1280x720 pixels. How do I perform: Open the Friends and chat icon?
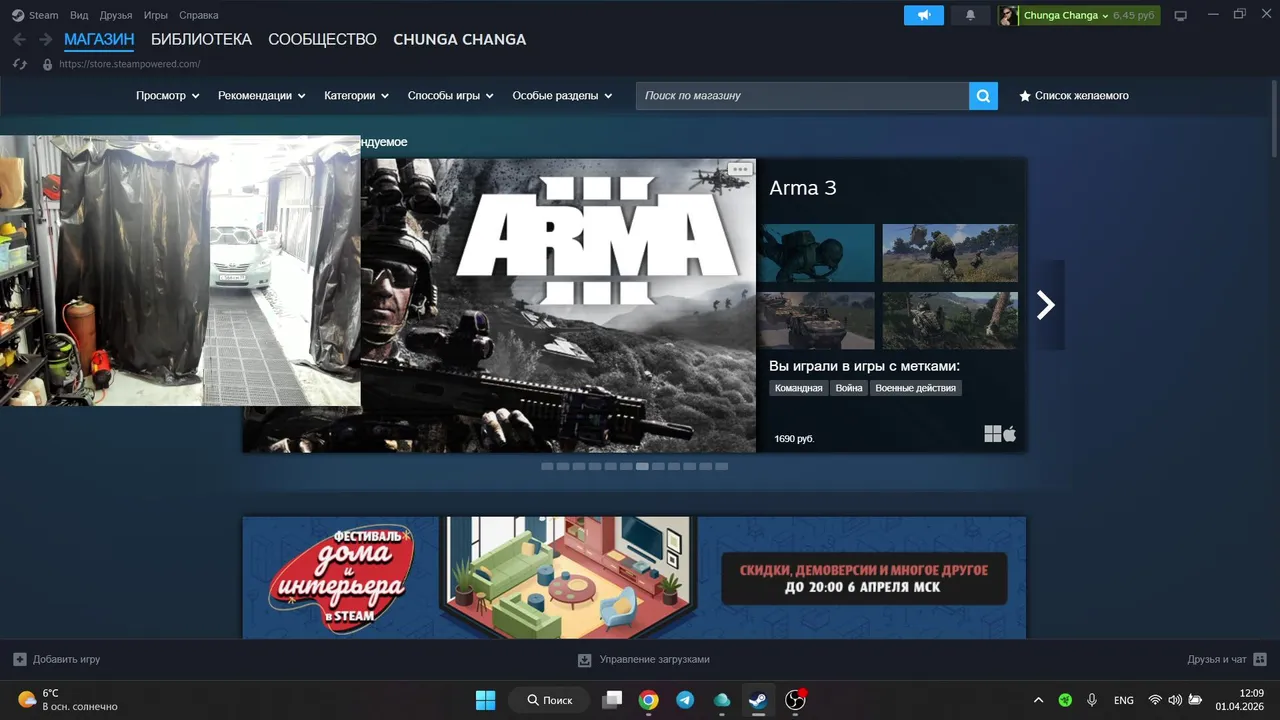pyautogui.click(x=1260, y=659)
